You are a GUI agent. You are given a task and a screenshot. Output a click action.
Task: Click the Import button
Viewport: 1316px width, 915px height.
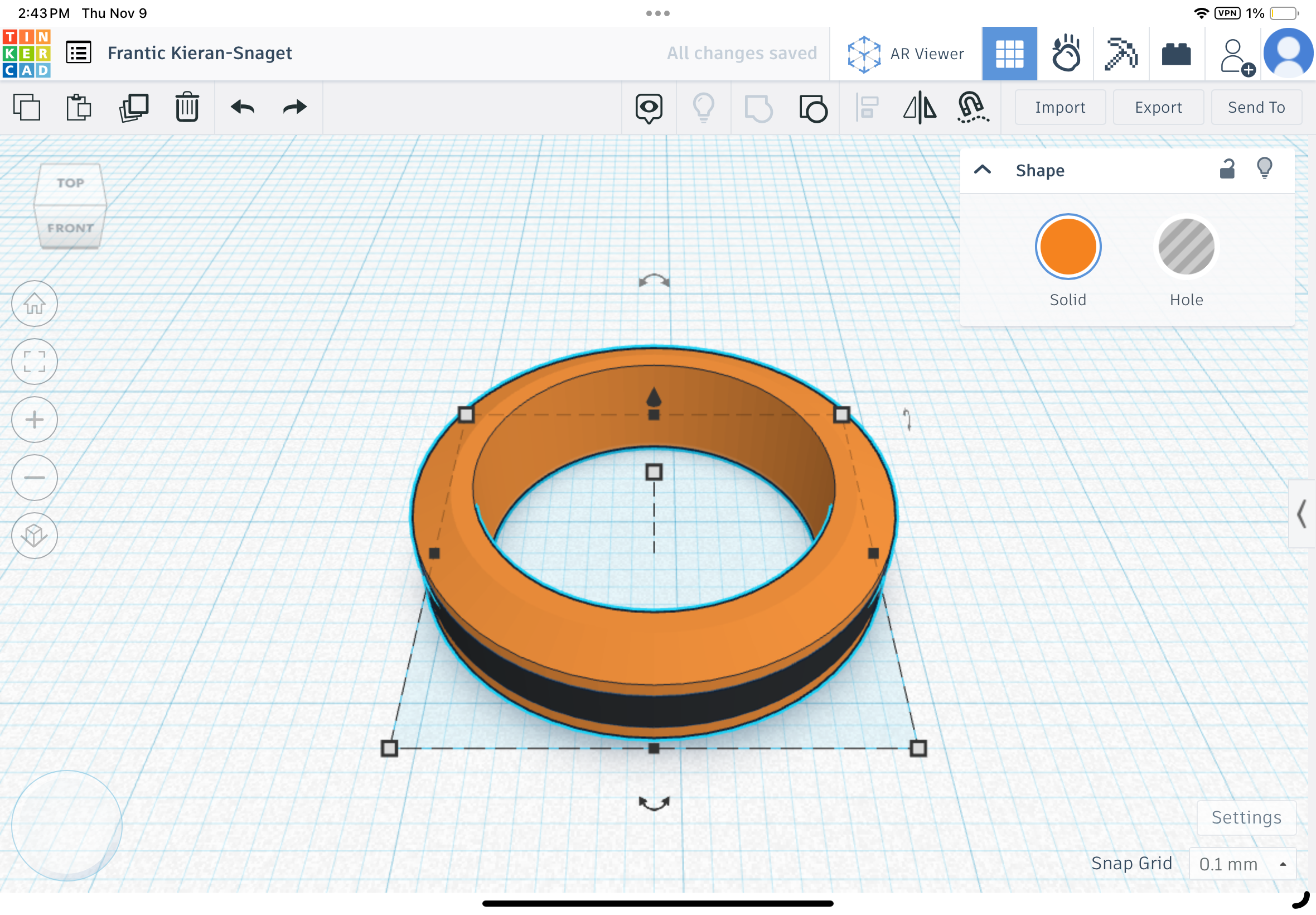coord(1059,107)
